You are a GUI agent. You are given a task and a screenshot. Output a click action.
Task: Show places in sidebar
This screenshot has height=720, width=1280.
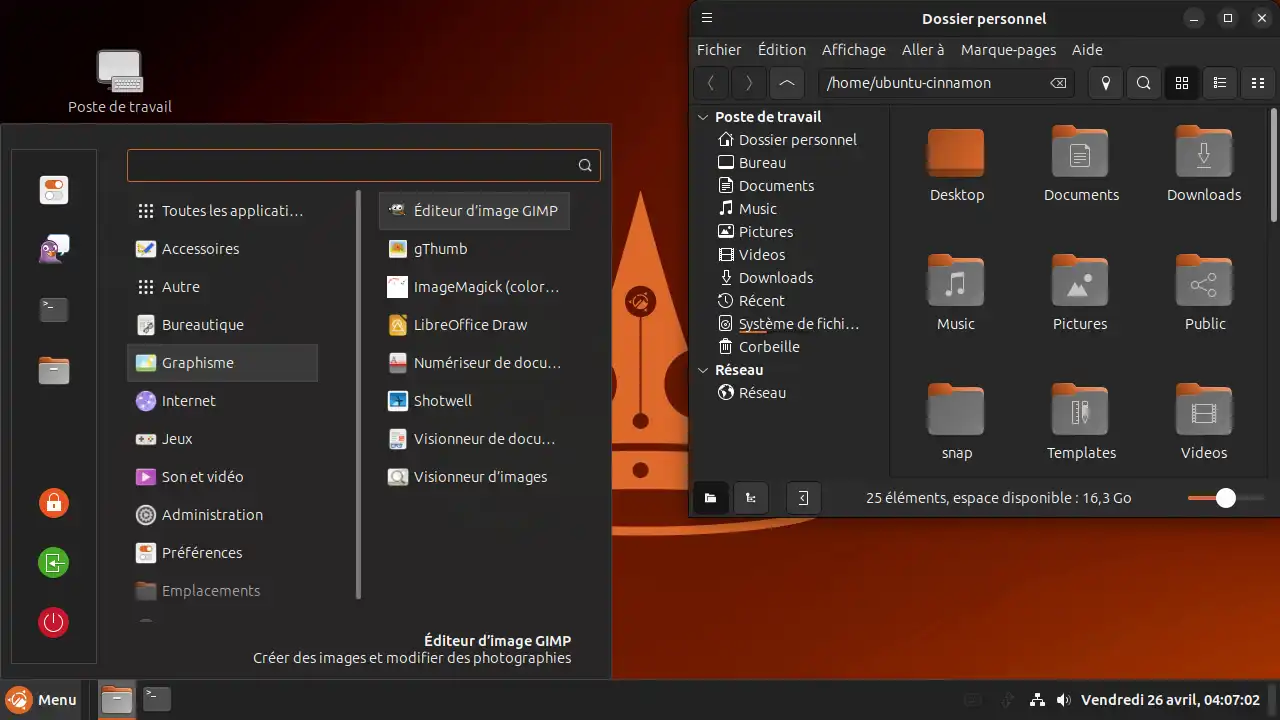711,498
